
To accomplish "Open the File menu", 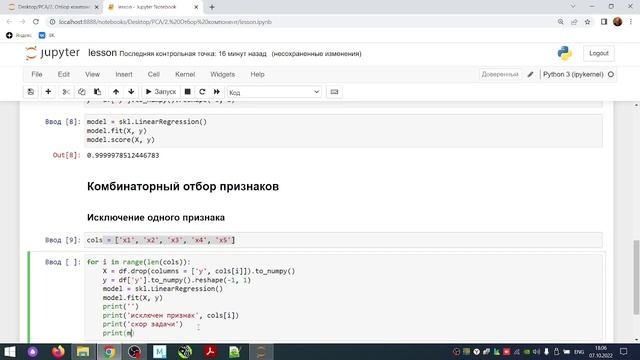I will point(37,74).
